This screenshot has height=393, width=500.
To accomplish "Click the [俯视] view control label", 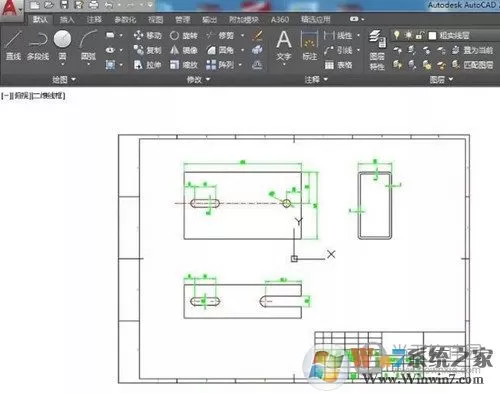I will coord(22,96).
